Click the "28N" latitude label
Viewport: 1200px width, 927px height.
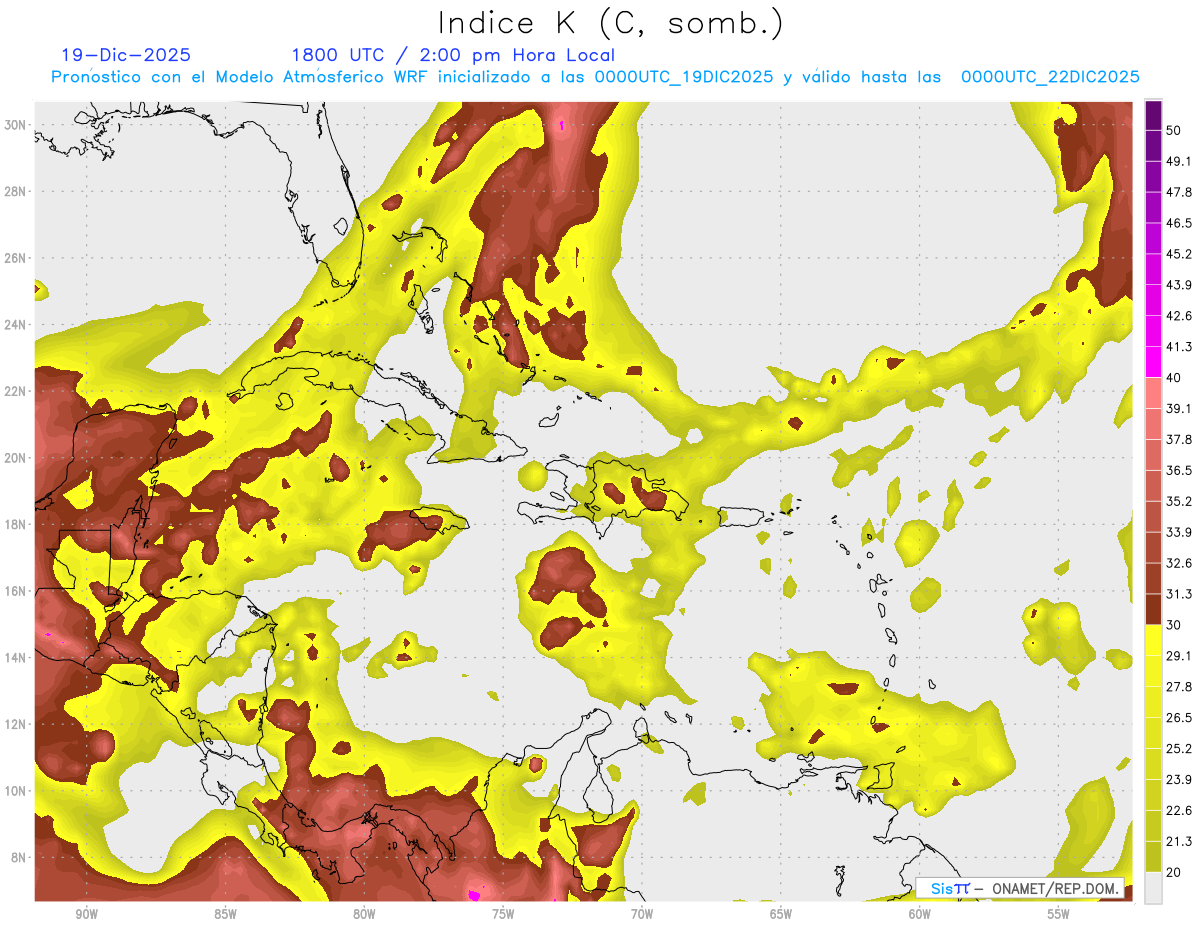click(x=15, y=191)
